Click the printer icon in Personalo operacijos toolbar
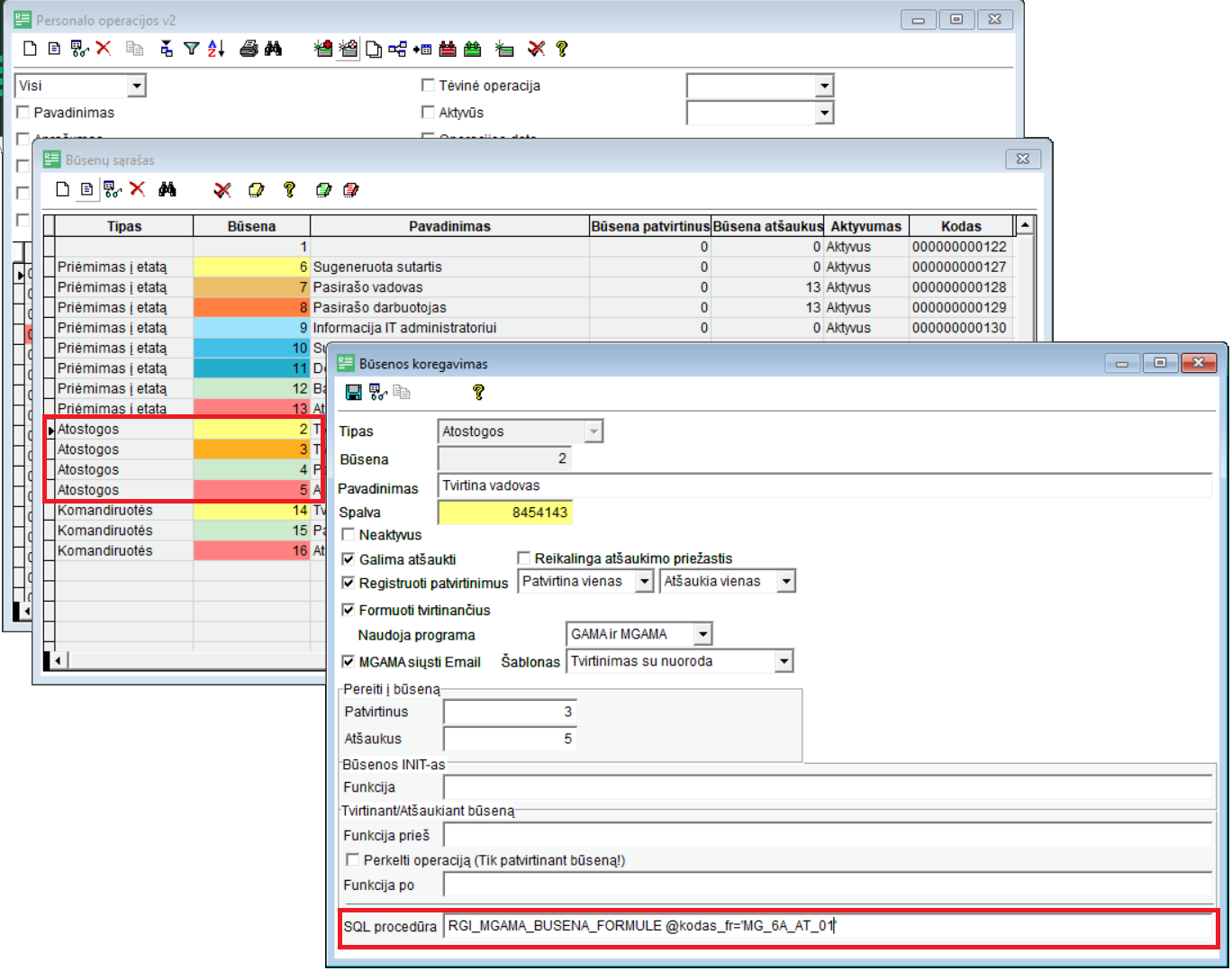The image size is (1232, 971). click(x=249, y=49)
